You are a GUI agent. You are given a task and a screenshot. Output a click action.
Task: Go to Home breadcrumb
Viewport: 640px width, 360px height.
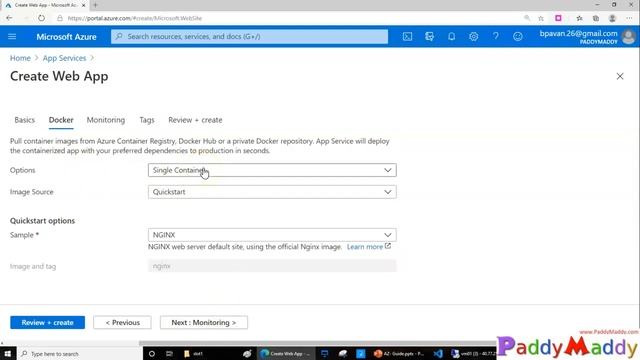20,58
